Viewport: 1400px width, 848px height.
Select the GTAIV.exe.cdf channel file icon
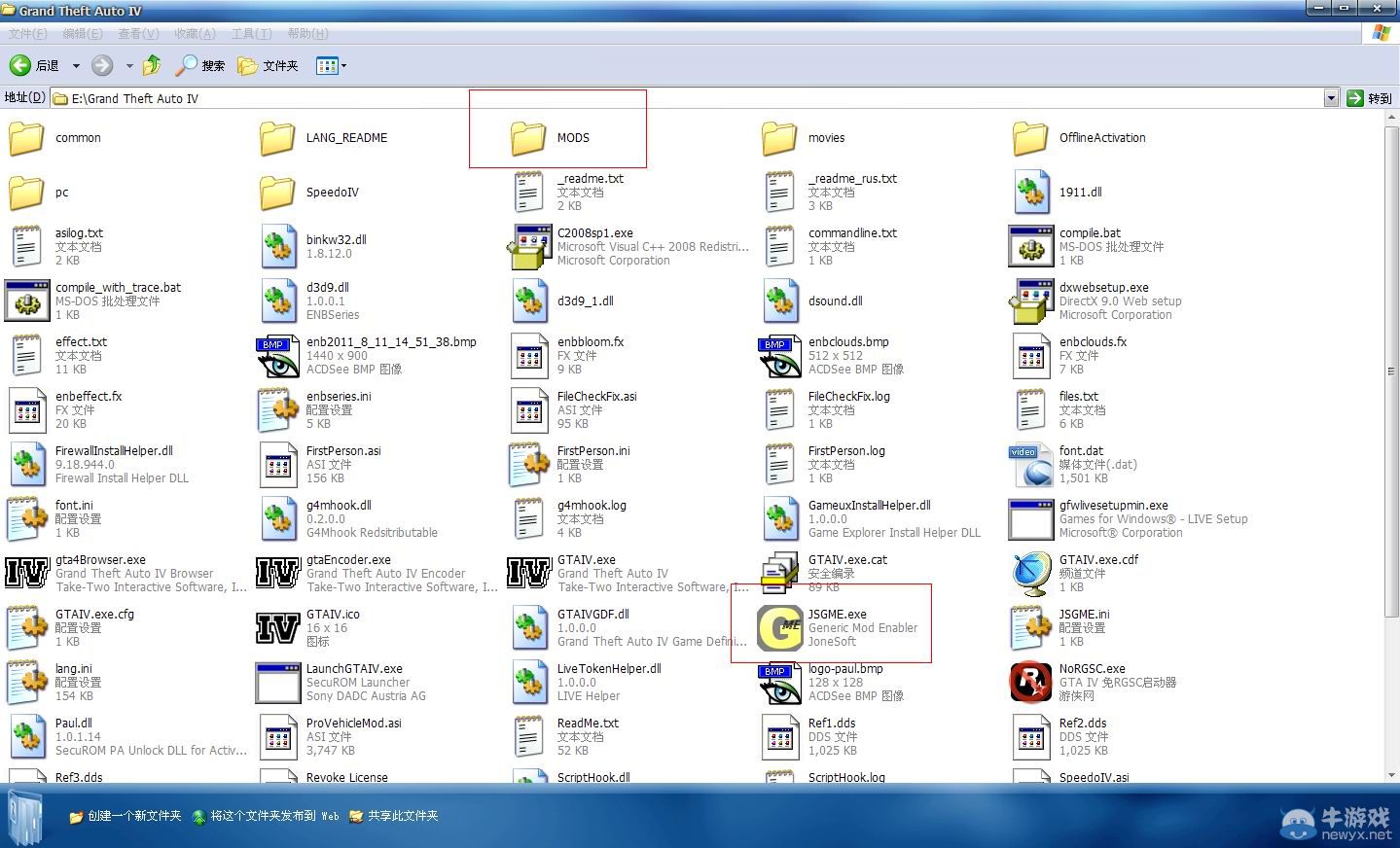1030,574
